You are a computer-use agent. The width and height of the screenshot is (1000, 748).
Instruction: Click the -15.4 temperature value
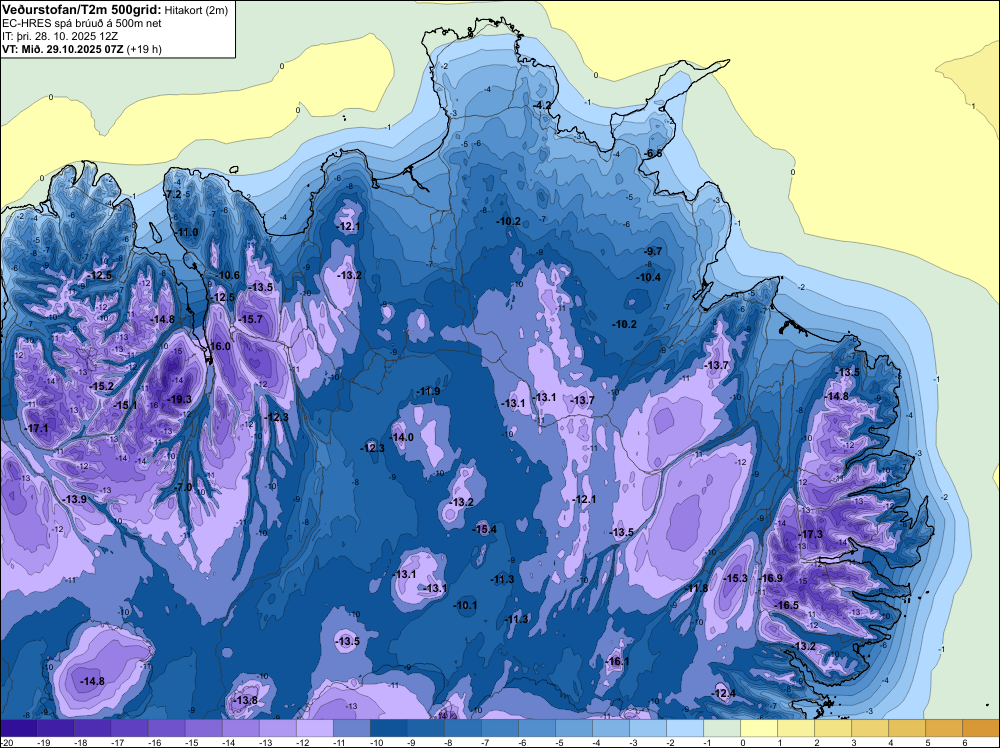485,529
